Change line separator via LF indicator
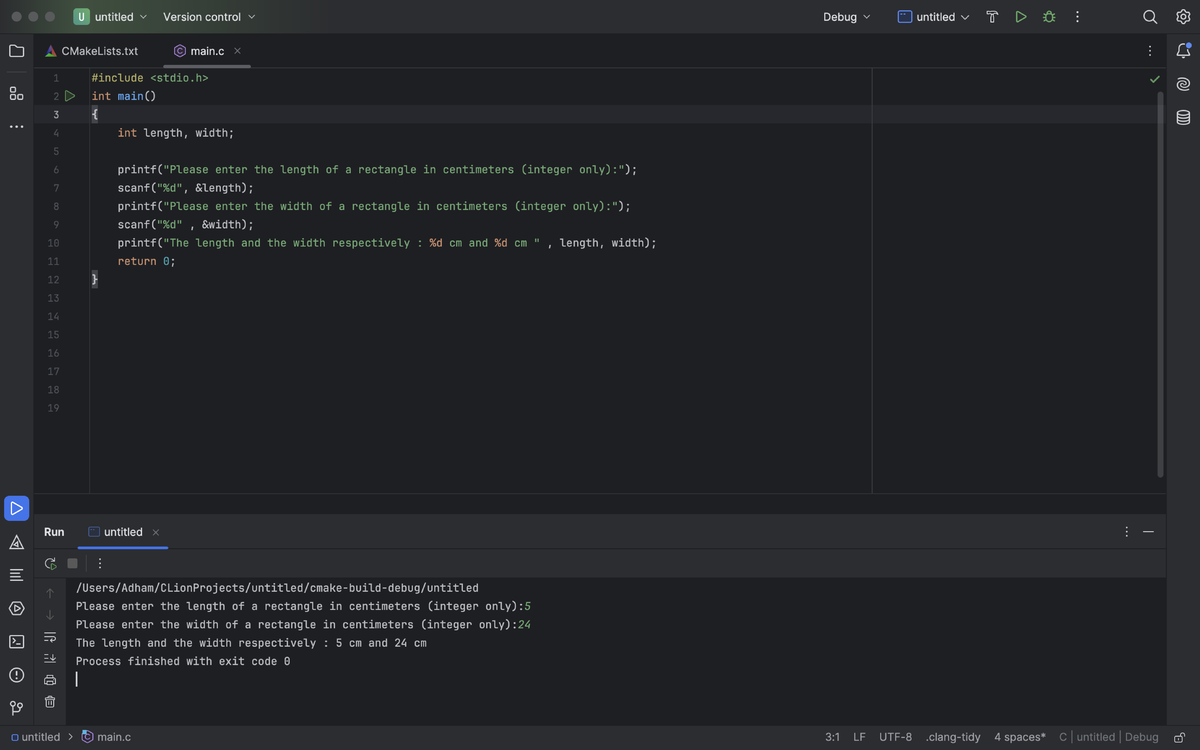 tap(859, 737)
